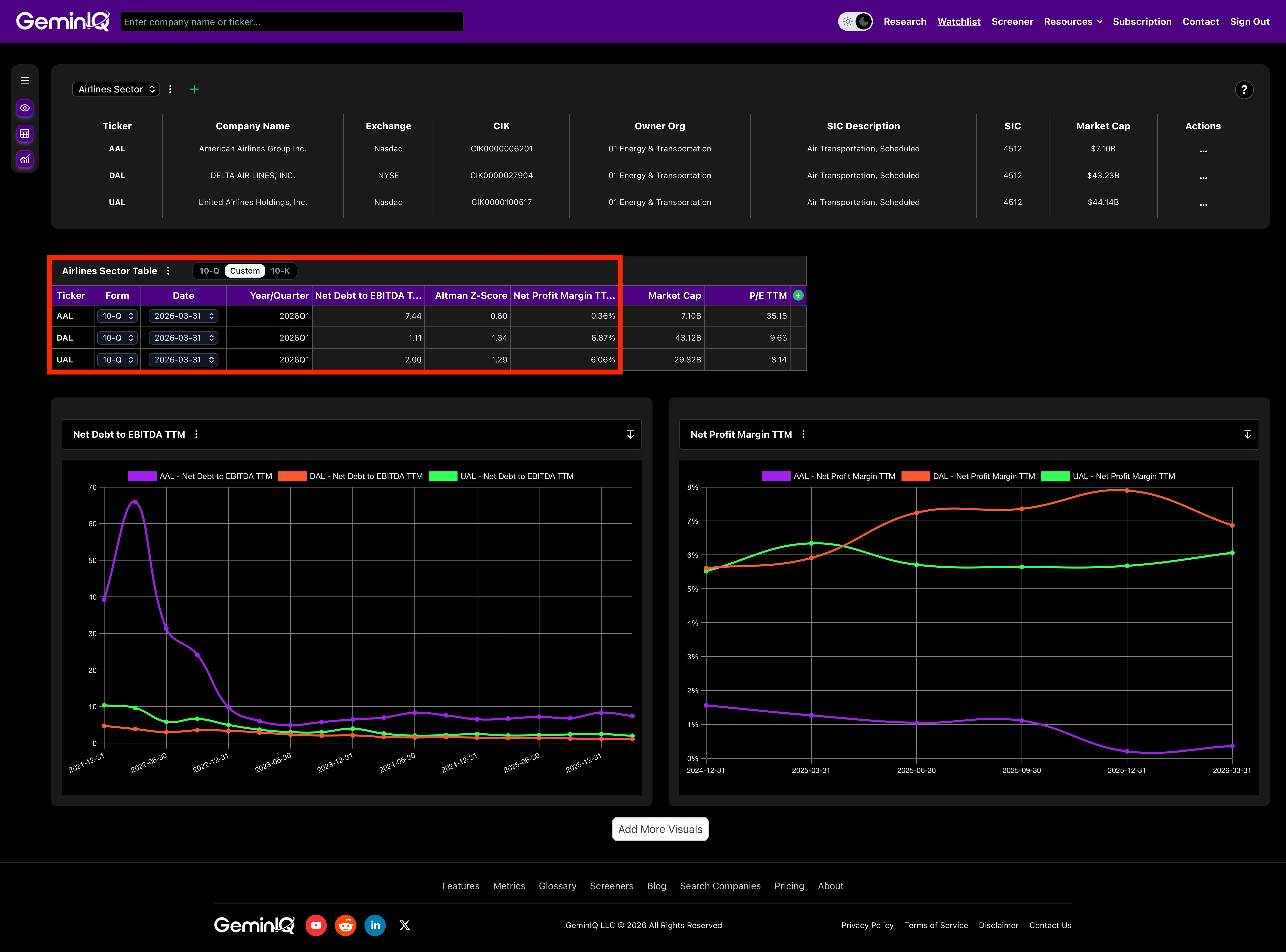This screenshot has height=952, width=1286.
Task: Click the GeminIQ logo in header
Action: coord(63,21)
